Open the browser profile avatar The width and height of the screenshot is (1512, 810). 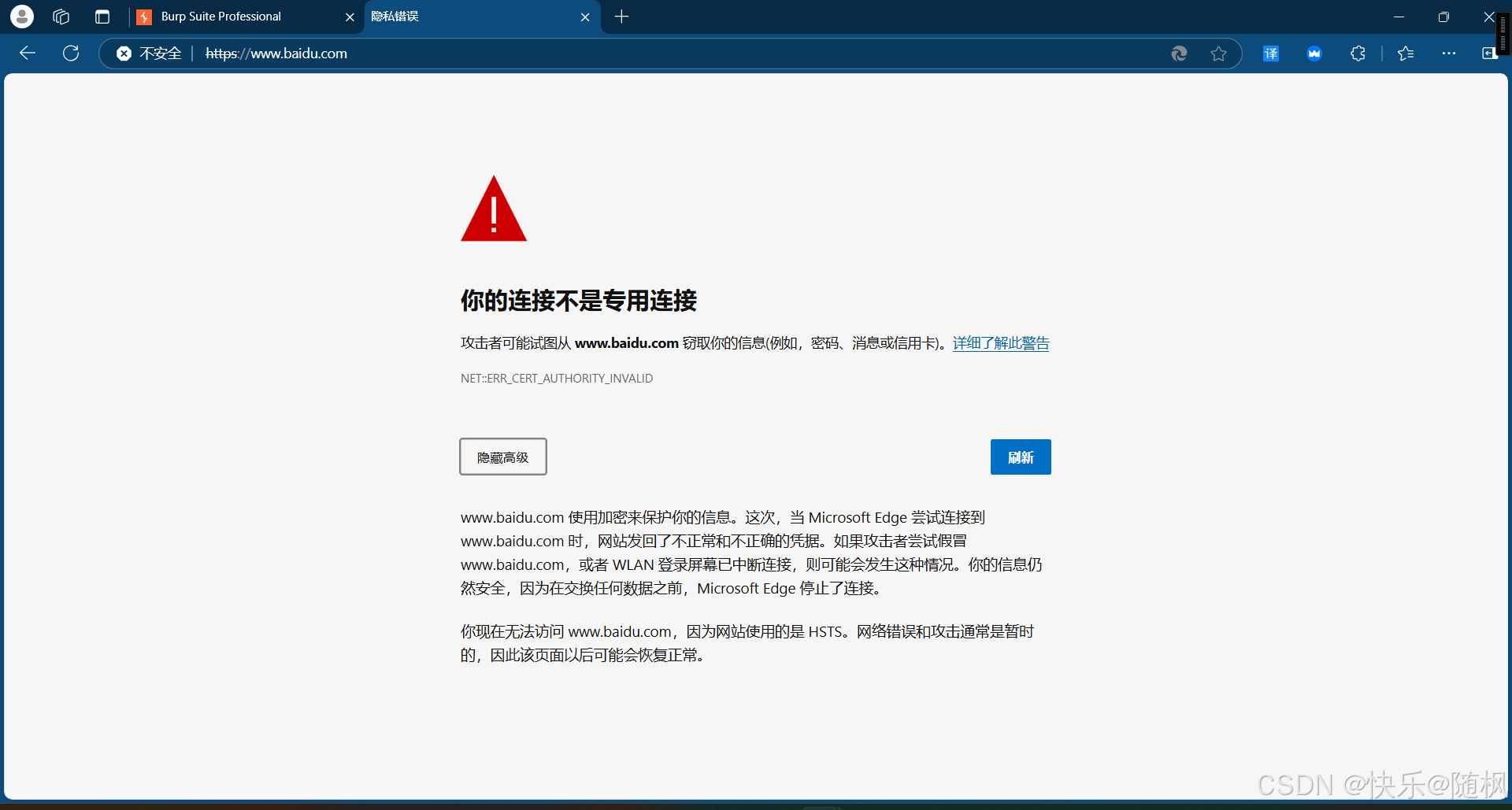pos(22,17)
